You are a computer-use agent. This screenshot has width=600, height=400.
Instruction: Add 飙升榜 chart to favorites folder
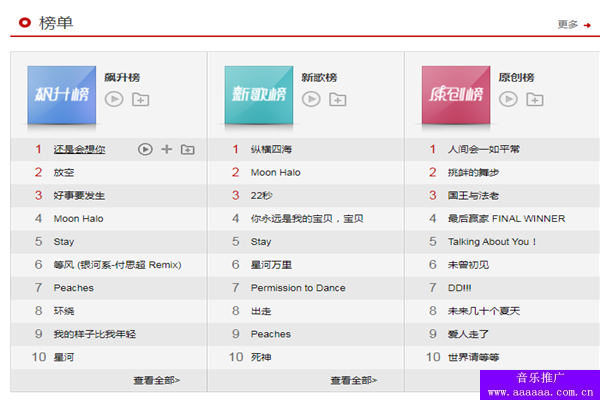tap(140, 100)
